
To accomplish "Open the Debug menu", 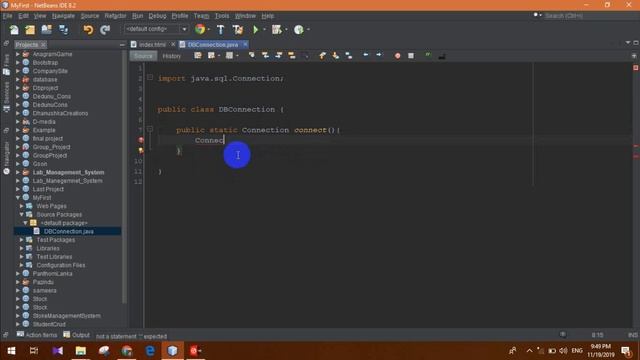I will [x=157, y=16].
